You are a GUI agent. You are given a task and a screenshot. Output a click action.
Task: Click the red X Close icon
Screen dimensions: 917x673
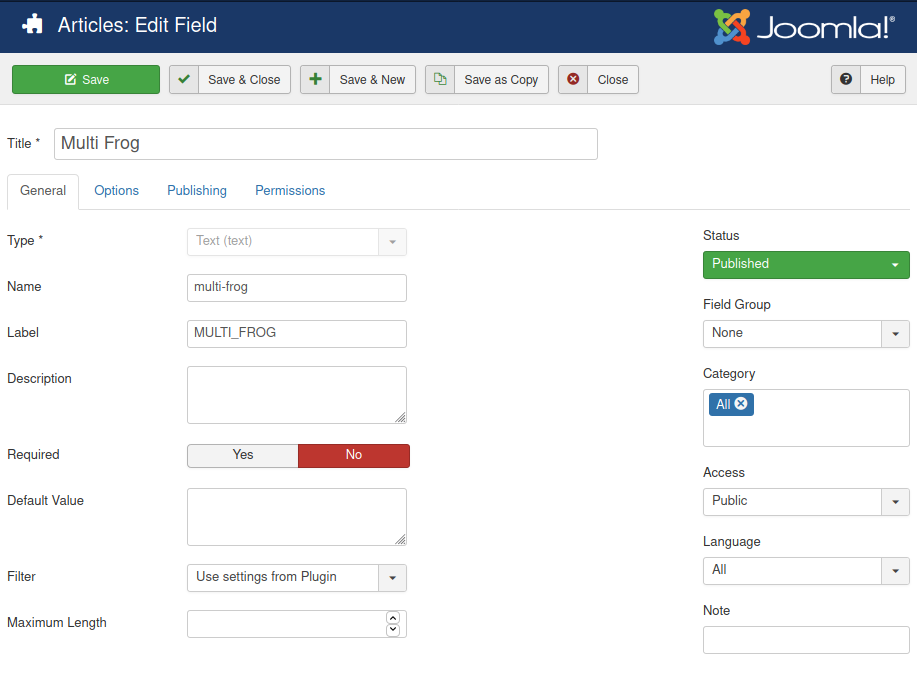pos(573,79)
